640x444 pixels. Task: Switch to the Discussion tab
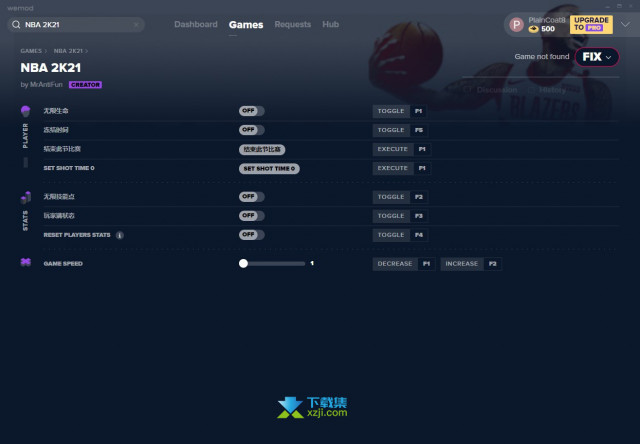[x=491, y=90]
